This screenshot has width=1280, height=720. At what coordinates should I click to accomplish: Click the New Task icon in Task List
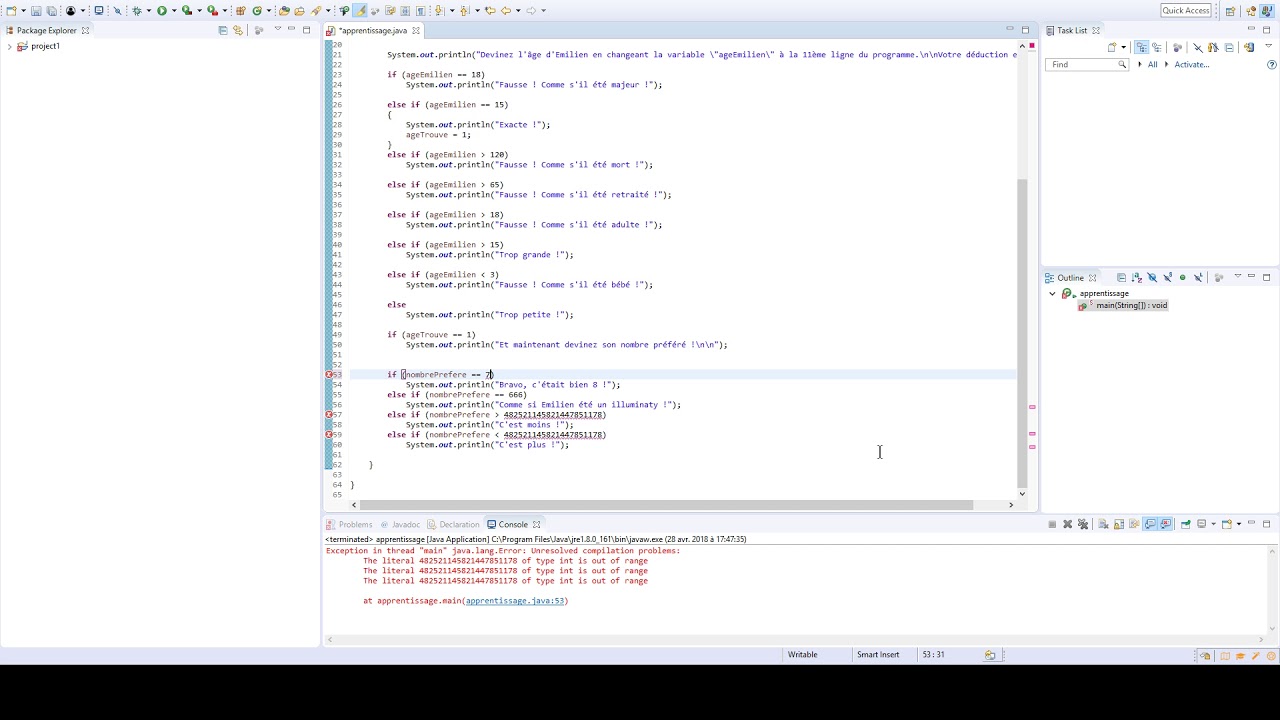click(x=1112, y=48)
